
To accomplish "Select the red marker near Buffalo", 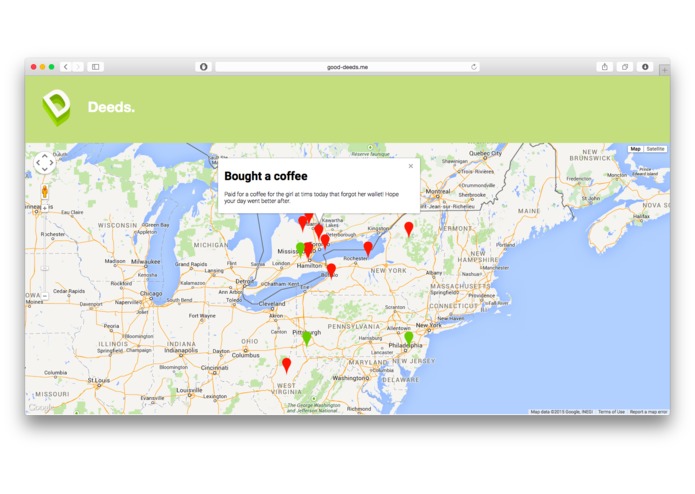I will point(331,270).
